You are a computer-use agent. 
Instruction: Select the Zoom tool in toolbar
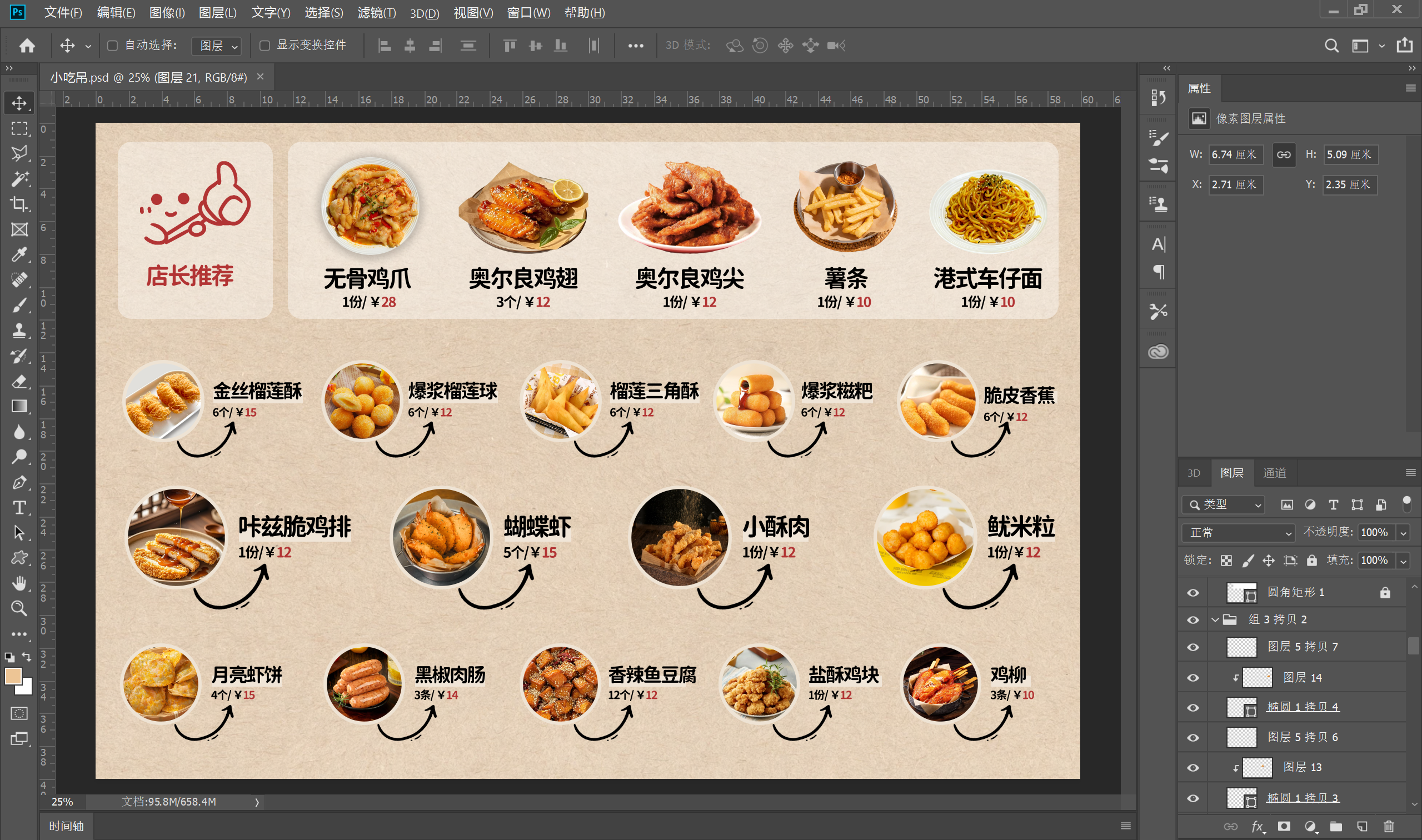click(19, 608)
